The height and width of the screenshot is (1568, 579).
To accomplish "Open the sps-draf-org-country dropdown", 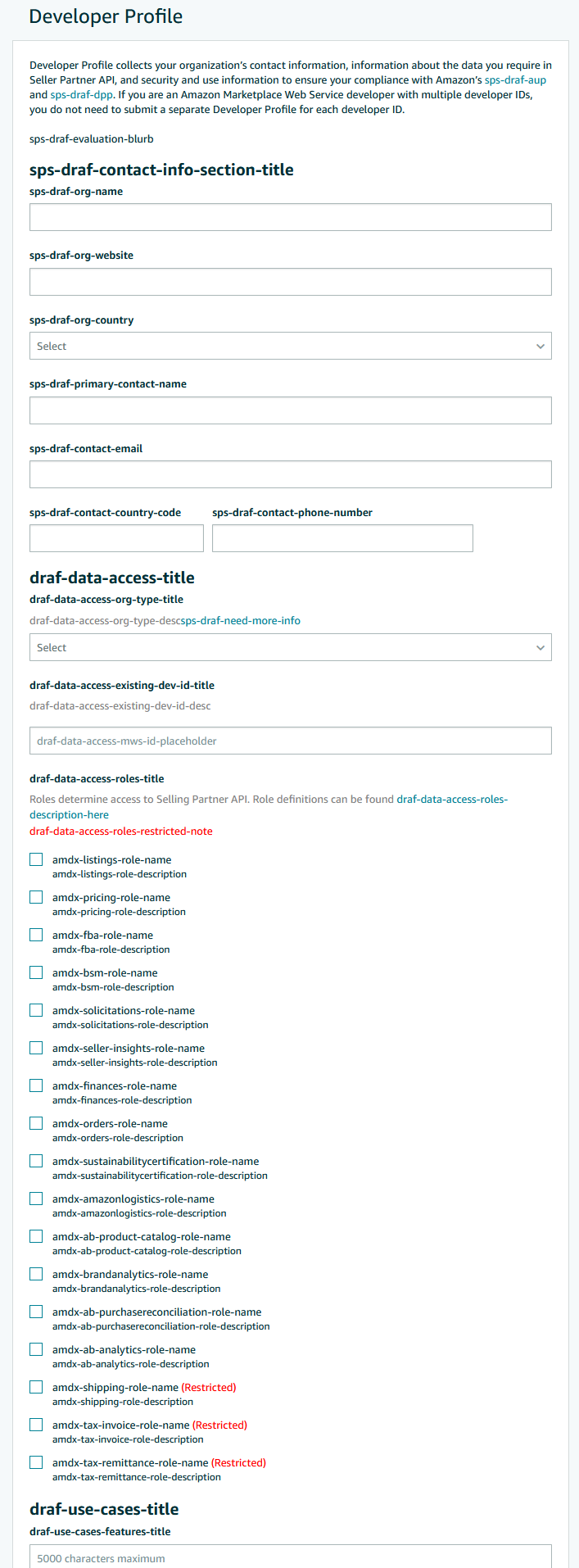I will click(x=290, y=346).
